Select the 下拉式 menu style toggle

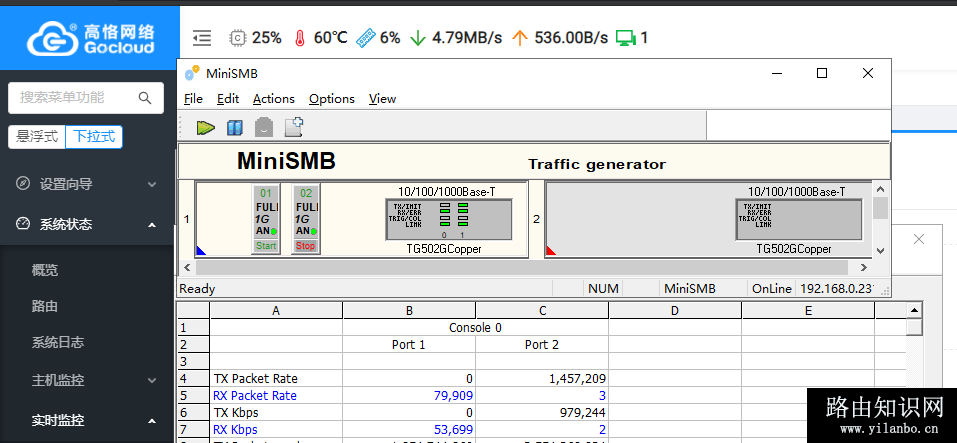[x=94, y=137]
